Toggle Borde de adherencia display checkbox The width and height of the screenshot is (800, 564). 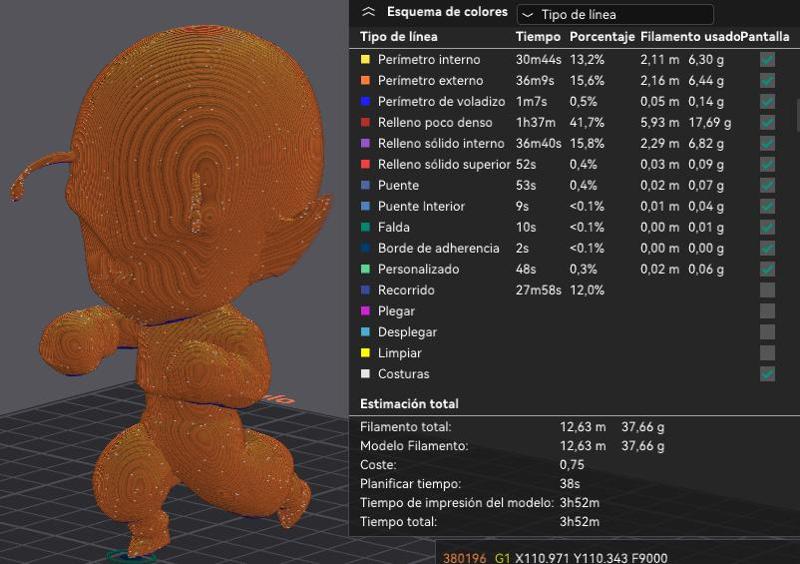[767, 248]
